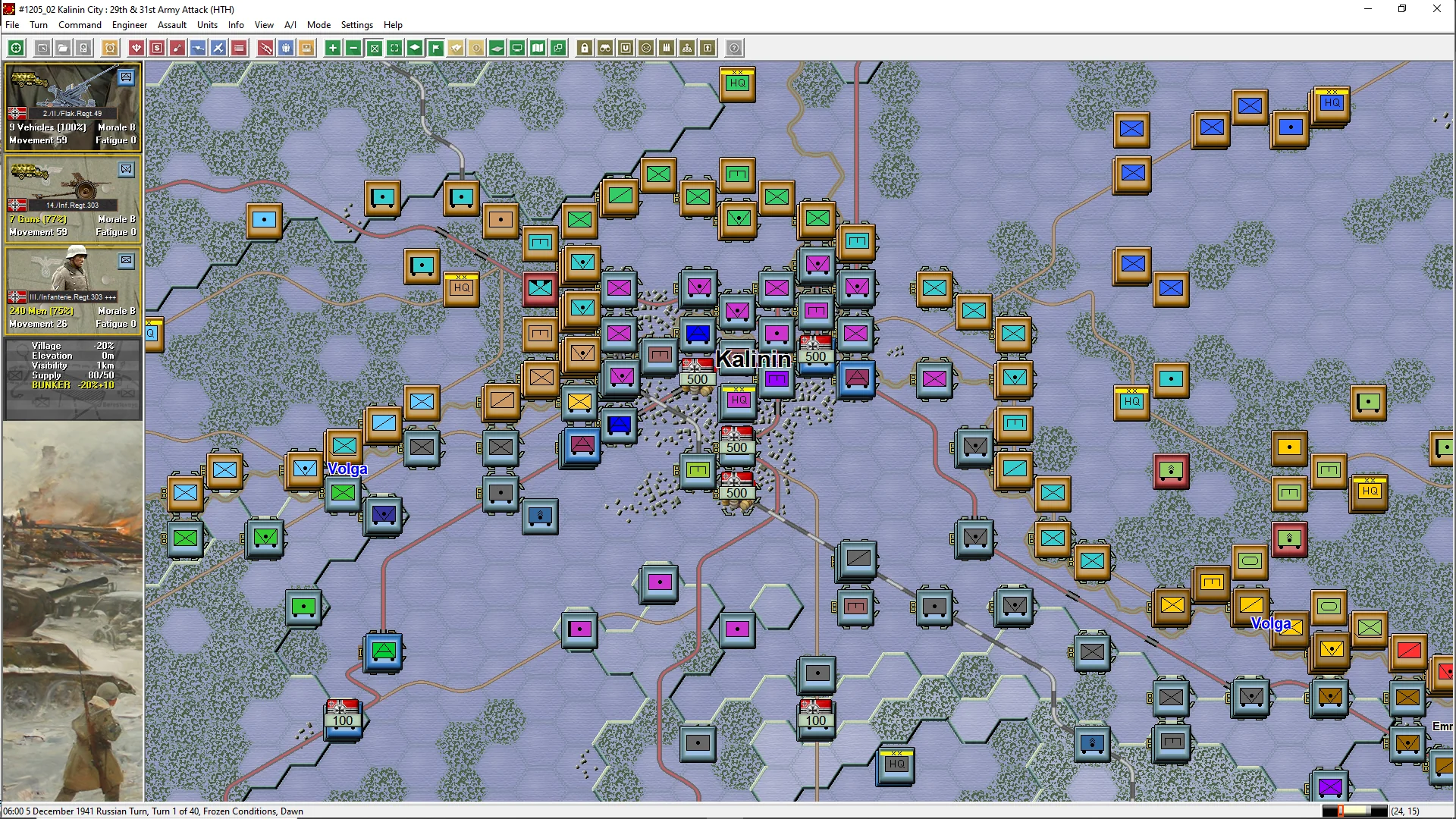Click the binoculars visible hexes icon
The width and height of the screenshot is (1456, 819).
pyautogui.click(x=605, y=49)
